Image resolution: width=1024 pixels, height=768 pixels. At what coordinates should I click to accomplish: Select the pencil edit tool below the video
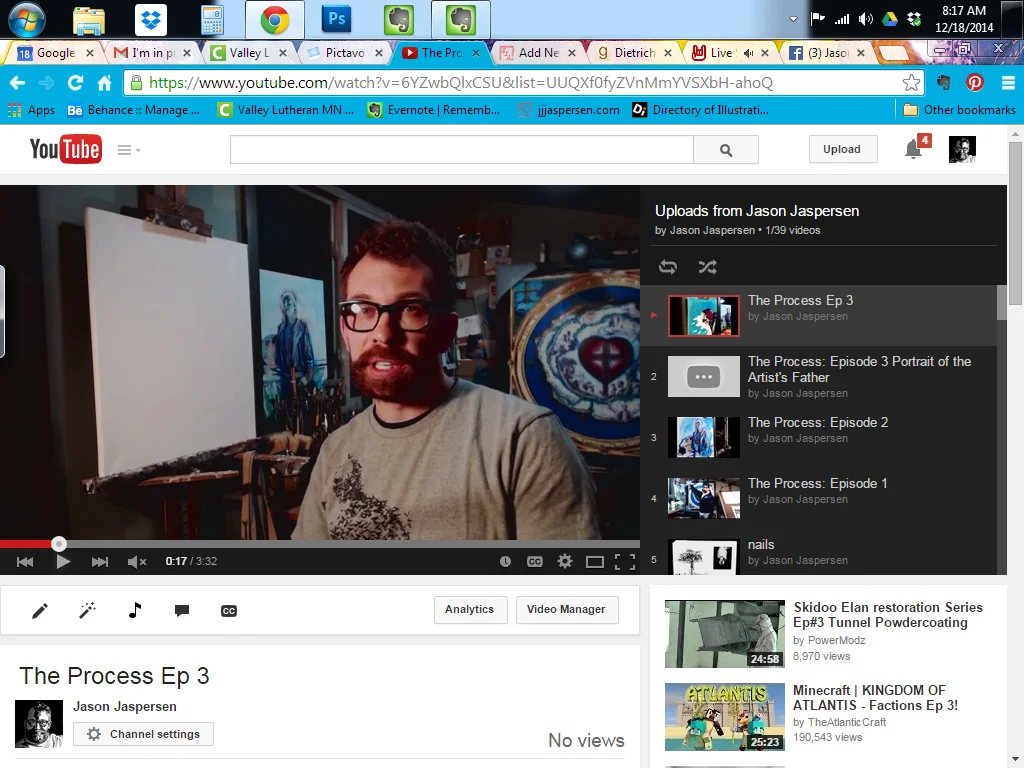tap(39, 610)
